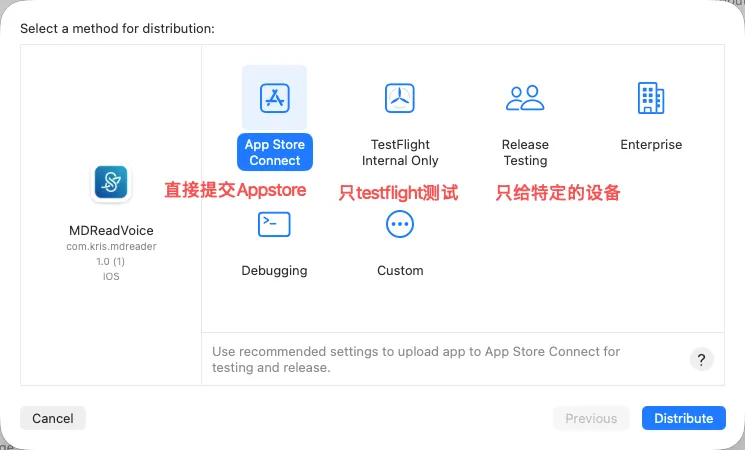Choose the Debugging terminal icon
This screenshot has width=745, height=450.
(x=274, y=224)
